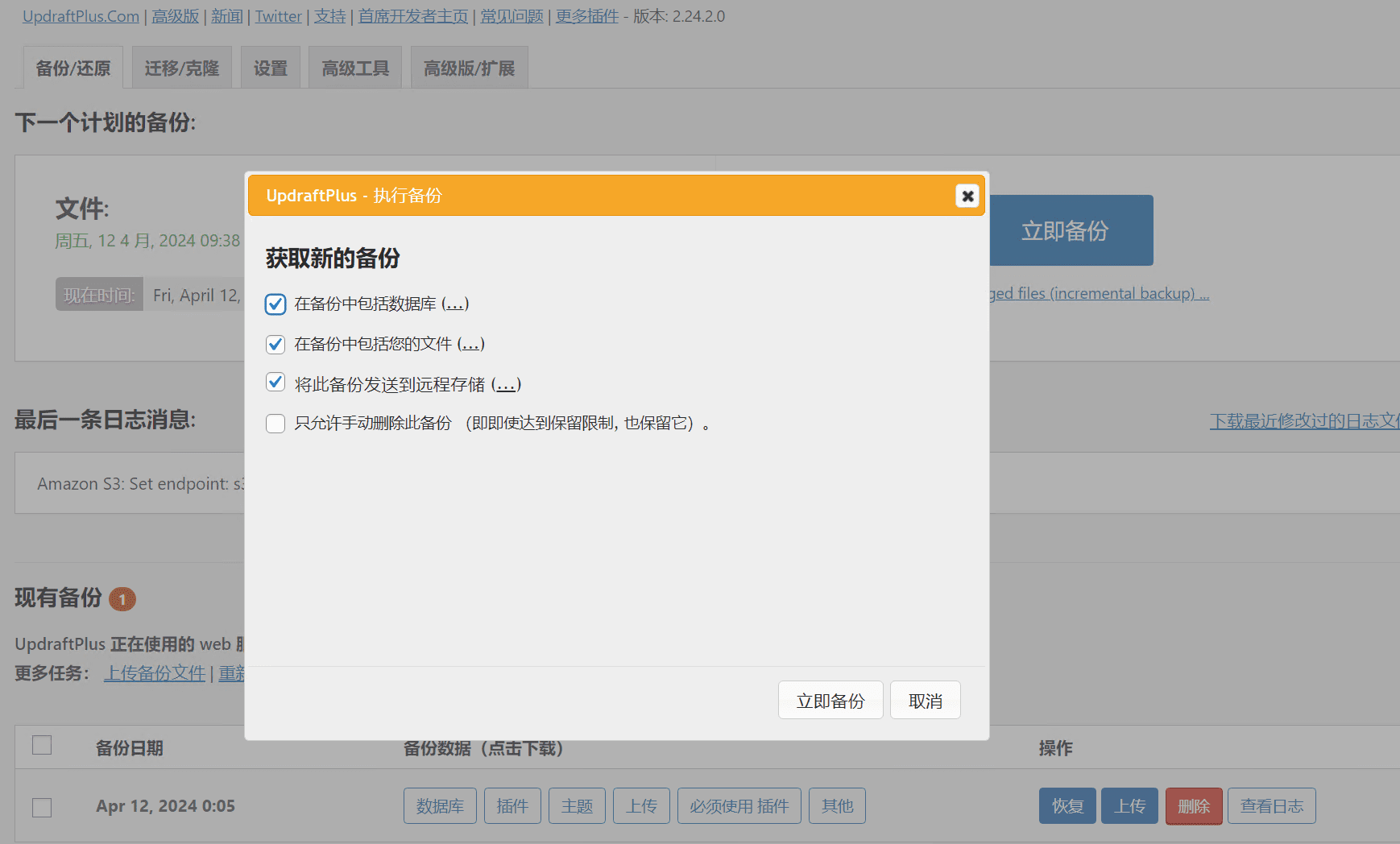This screenshot has width=1400, height=844.
Task: Visit the Twitter link in header
Action: click(277, 16)
